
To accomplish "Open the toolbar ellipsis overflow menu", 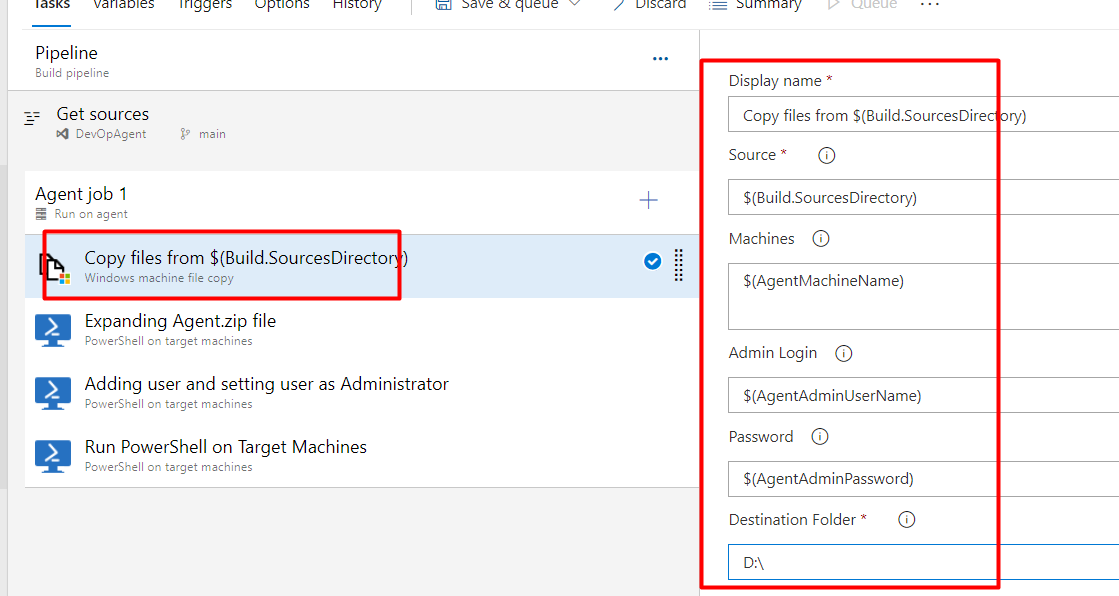I will click(x=930, y=4).
